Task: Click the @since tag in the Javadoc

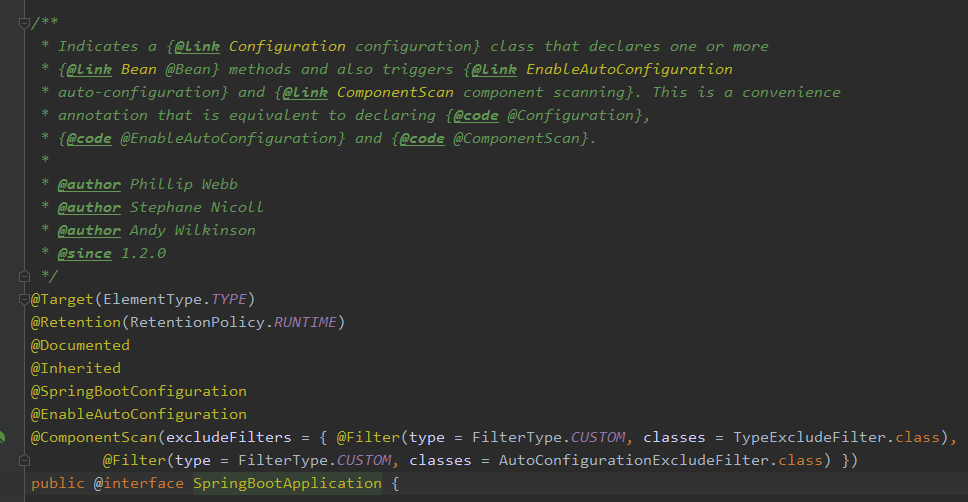Action: 84,253
